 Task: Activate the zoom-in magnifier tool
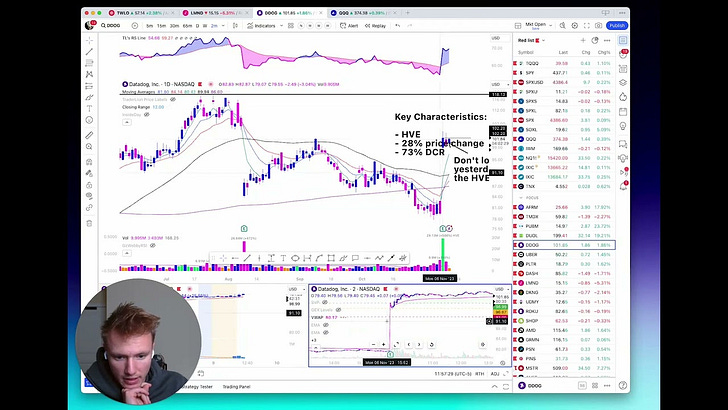[x=89, y=147]
